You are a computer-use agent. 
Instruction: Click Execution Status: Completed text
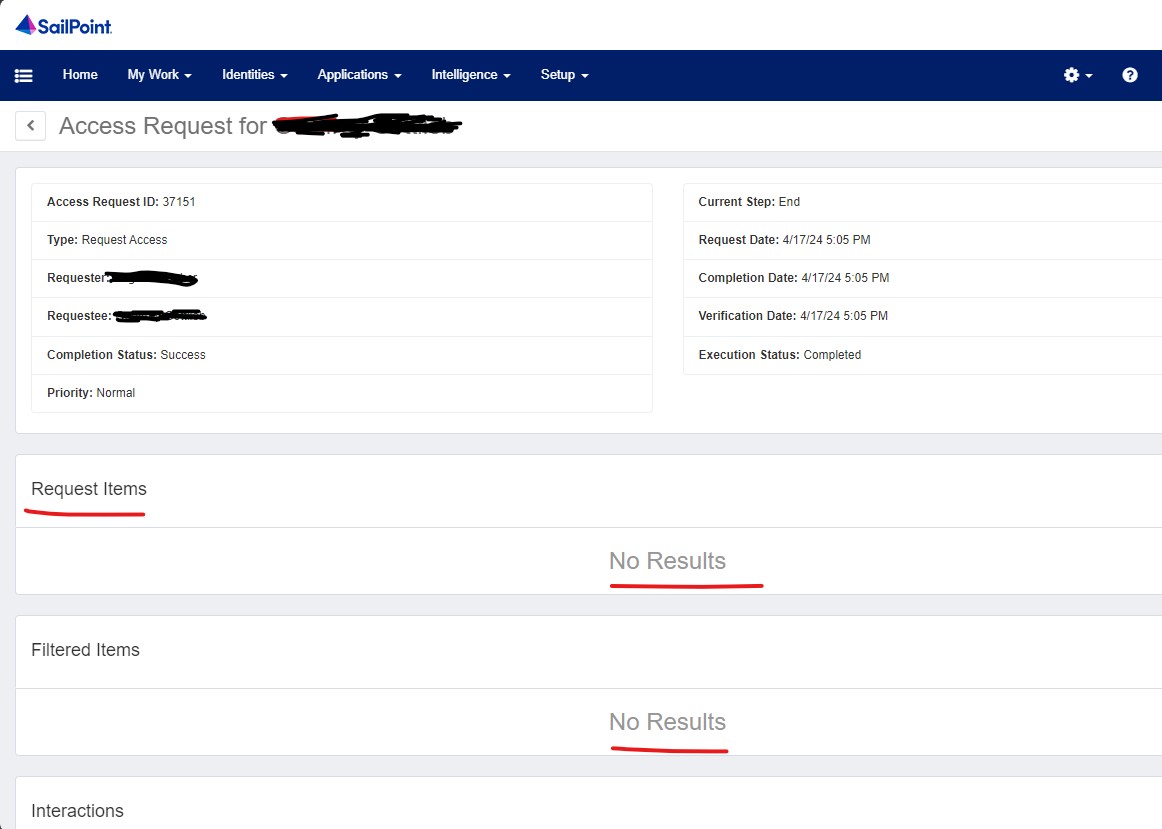780,355
